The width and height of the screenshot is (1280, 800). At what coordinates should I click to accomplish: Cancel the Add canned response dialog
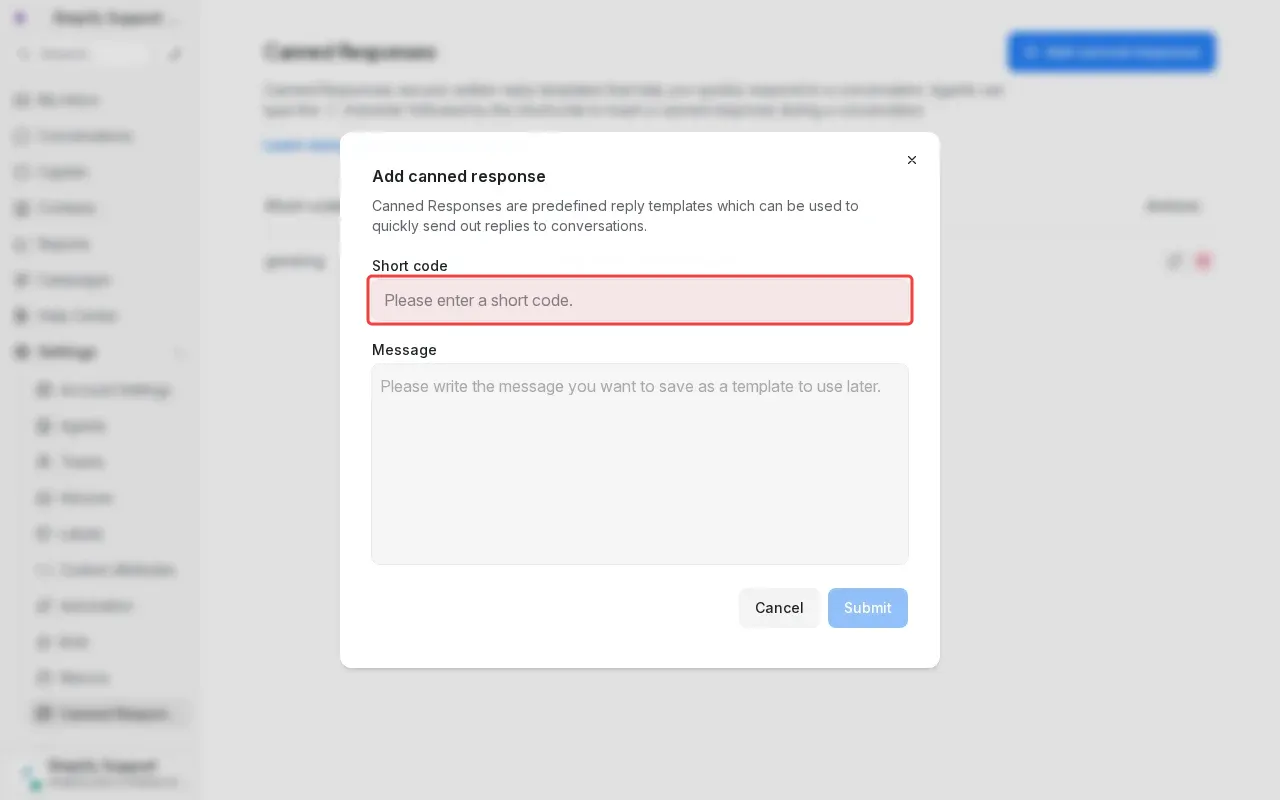click(779, 608)
